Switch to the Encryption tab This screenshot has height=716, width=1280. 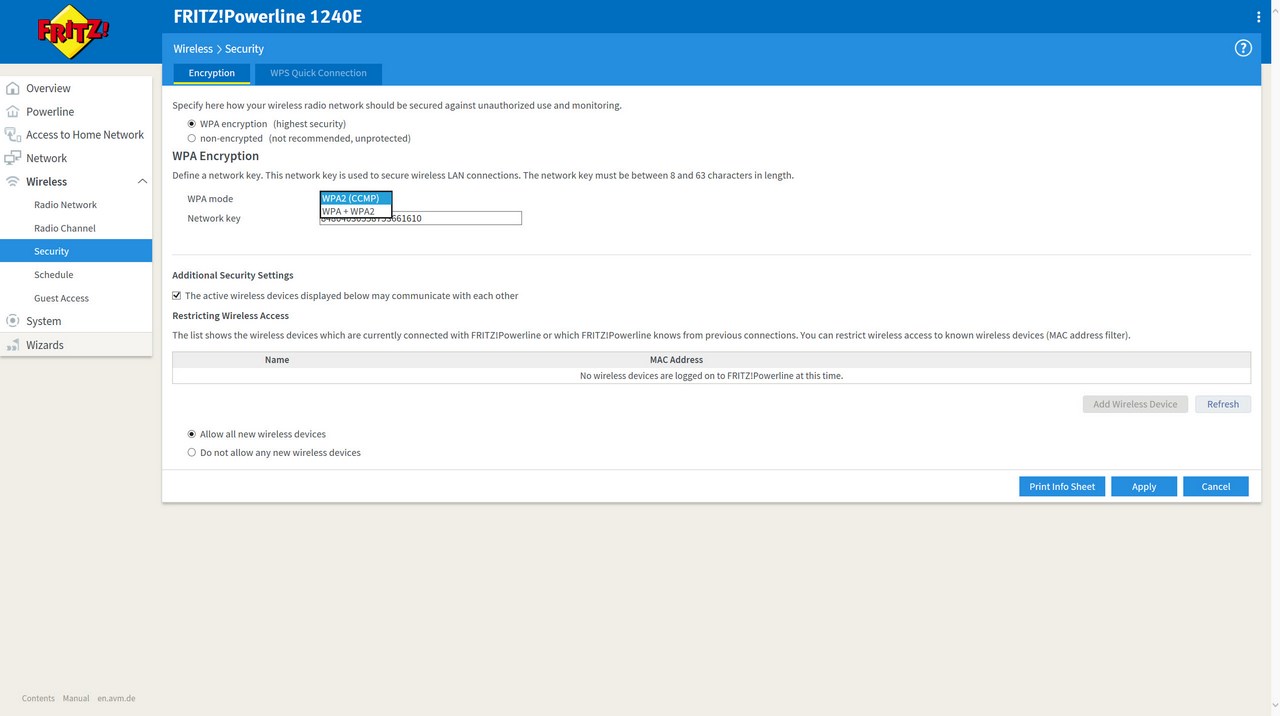(x=212, y=73)
